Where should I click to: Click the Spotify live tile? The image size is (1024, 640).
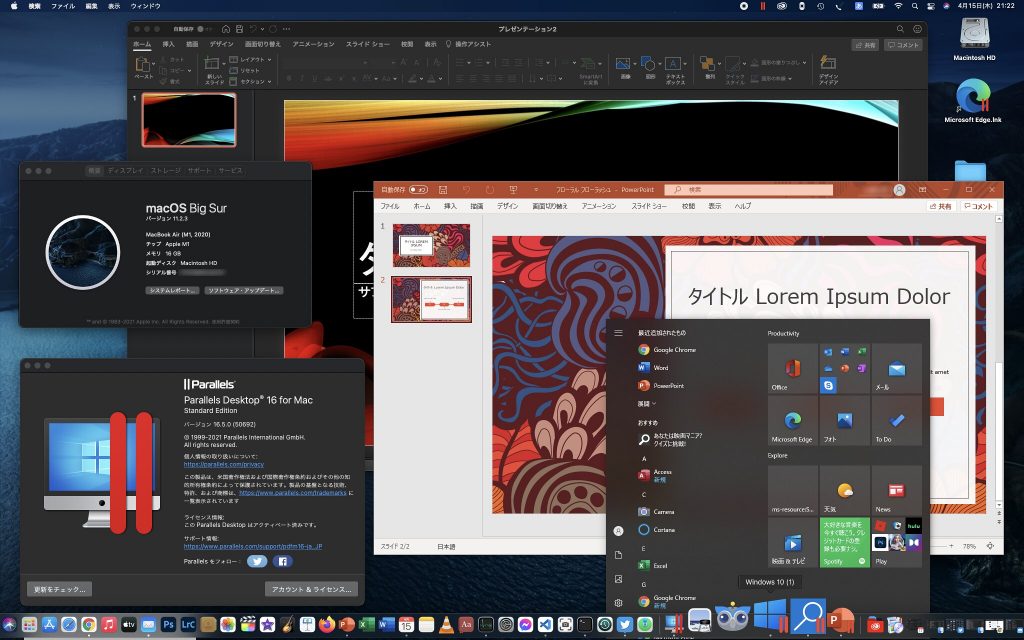pyautogui.click(x=845, y=542)
